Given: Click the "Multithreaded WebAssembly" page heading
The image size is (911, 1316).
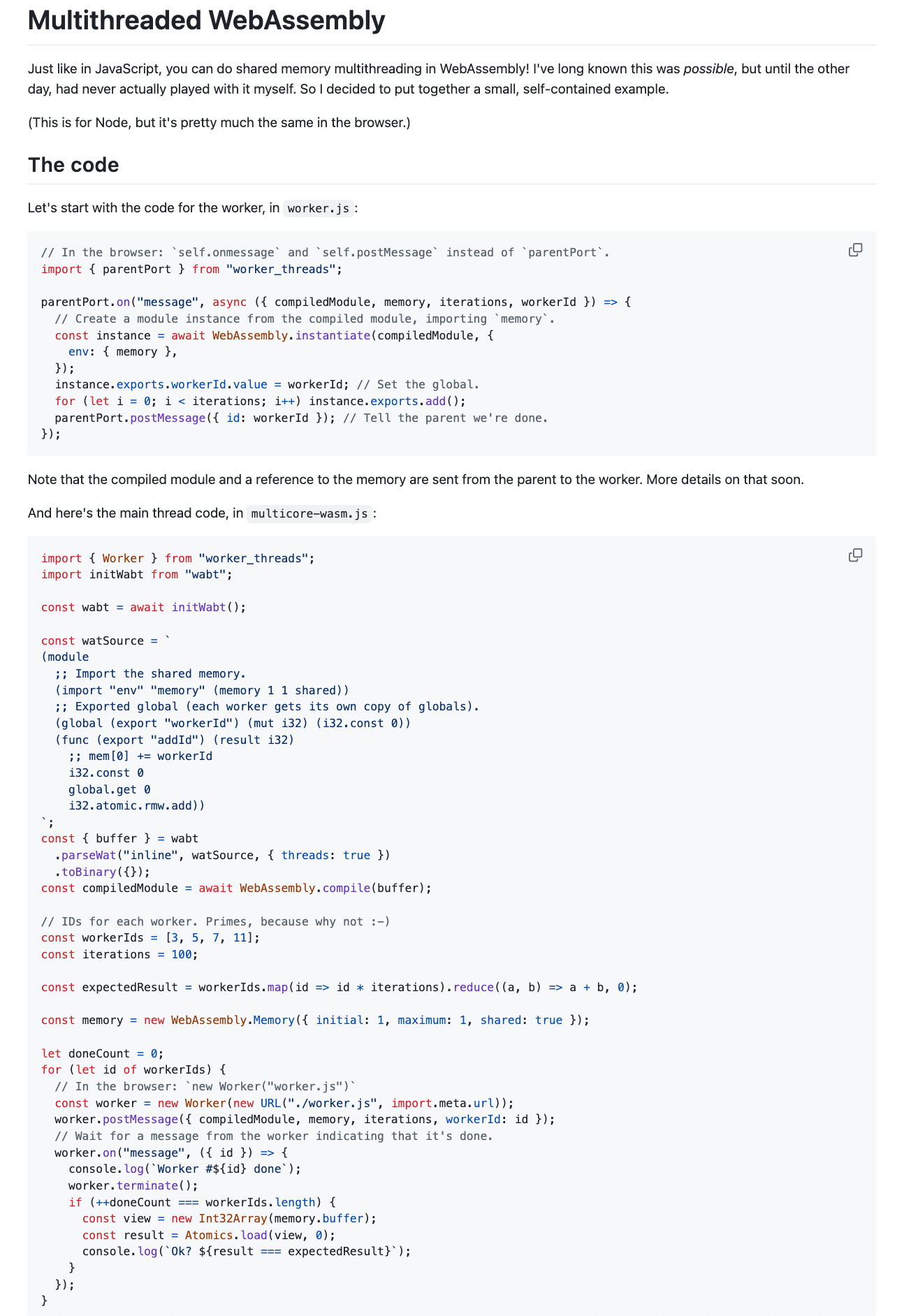Looking at the screenshot, I should pyautogui.click(x=206, y=20).
